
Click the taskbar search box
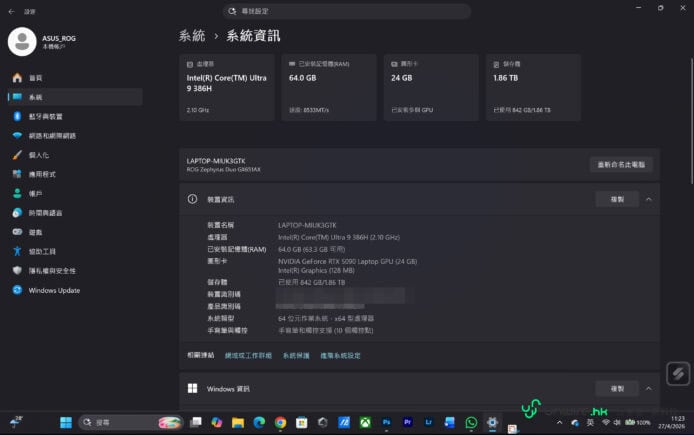131,423
